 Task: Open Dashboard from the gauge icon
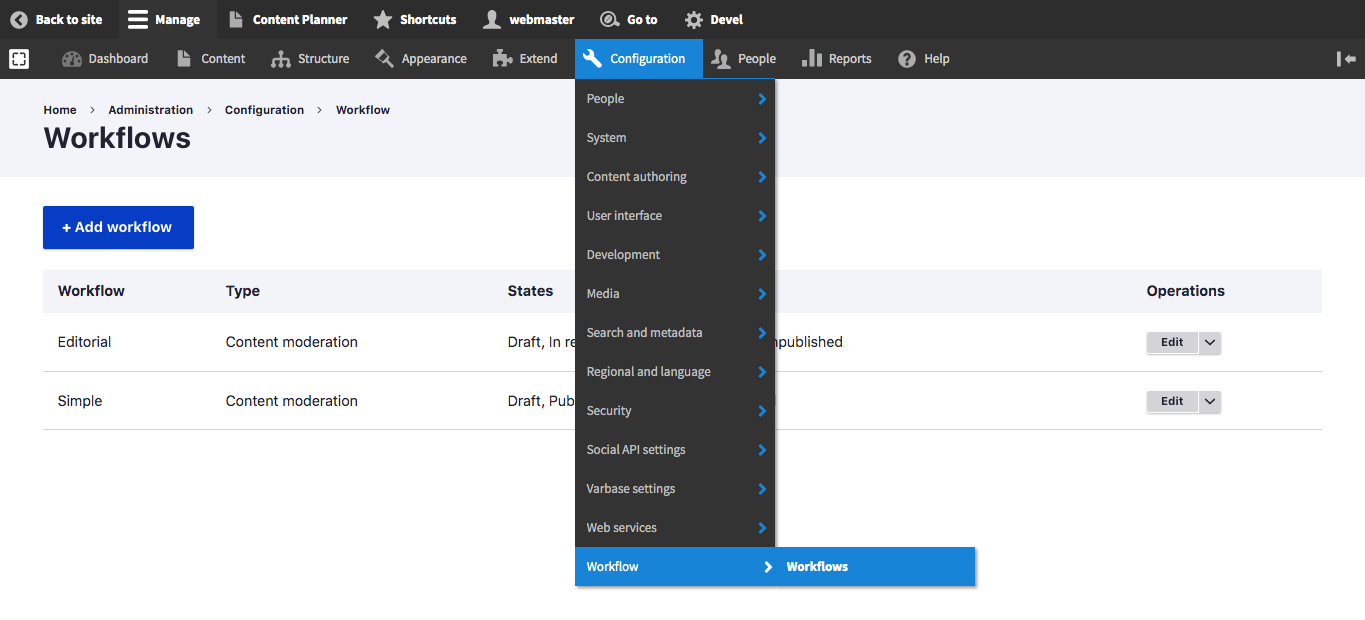tap(72, 59)
